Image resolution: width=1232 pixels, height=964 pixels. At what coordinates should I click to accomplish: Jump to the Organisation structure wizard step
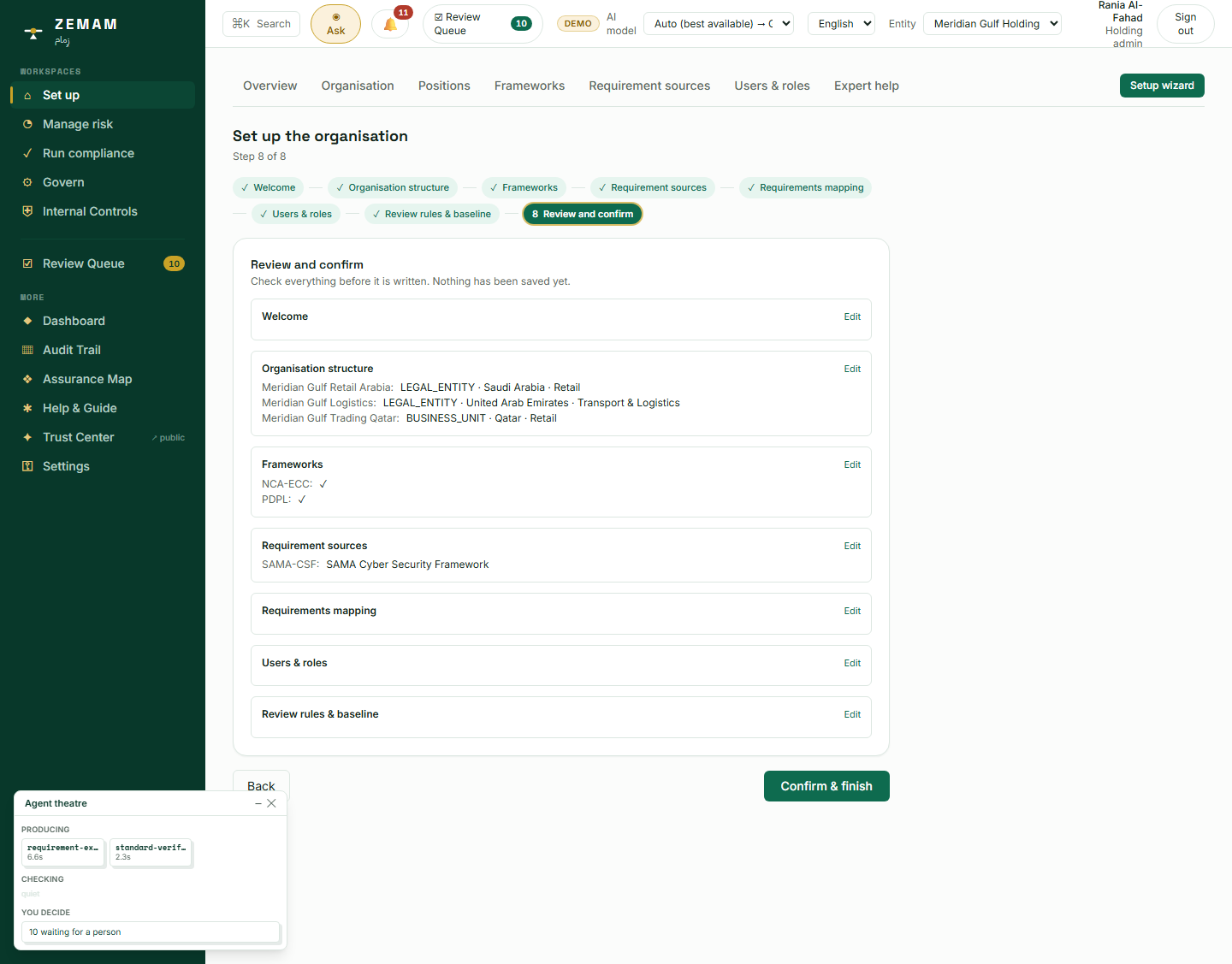[393, 187]
